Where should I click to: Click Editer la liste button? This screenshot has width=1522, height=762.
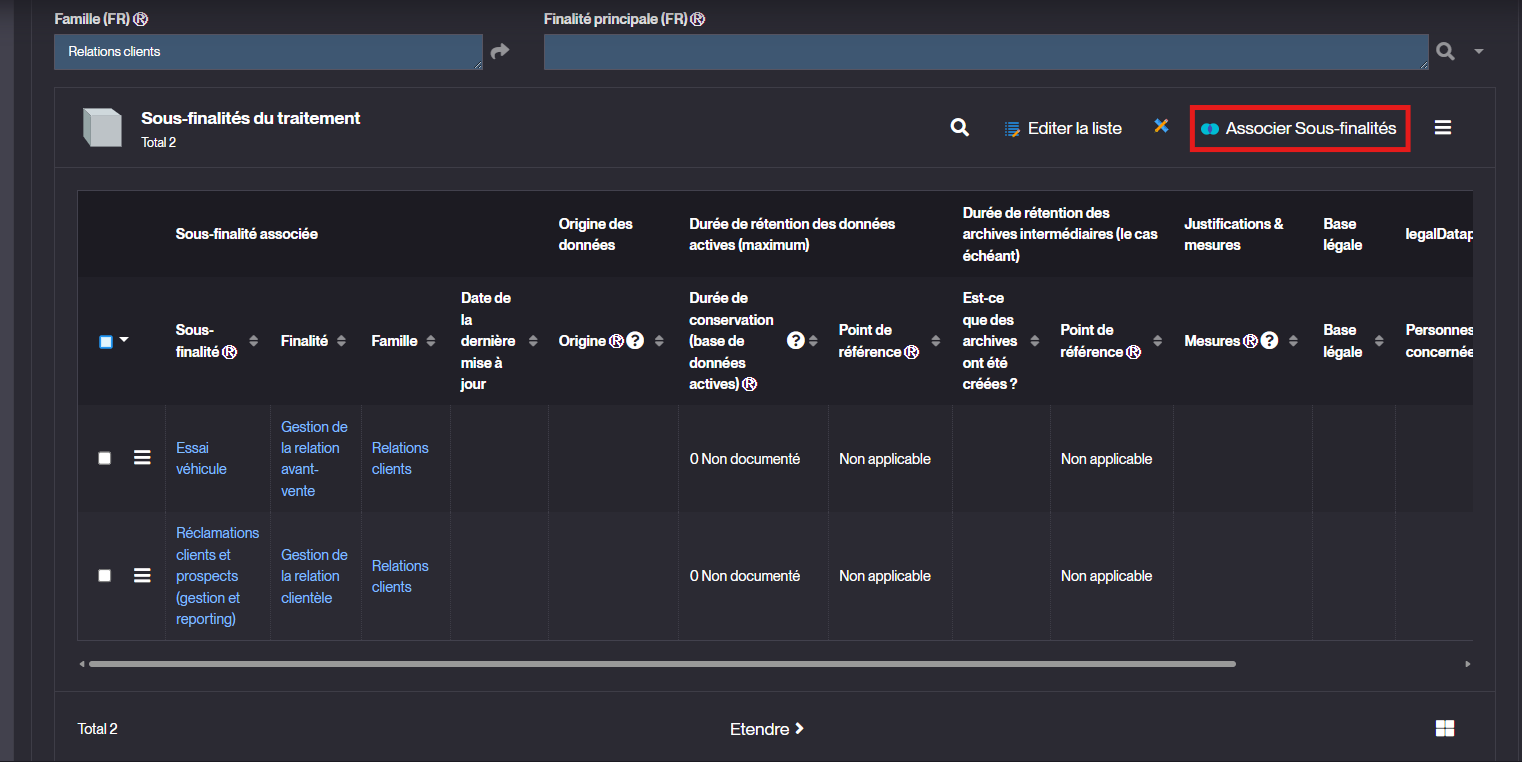(x=1063, y=128)
